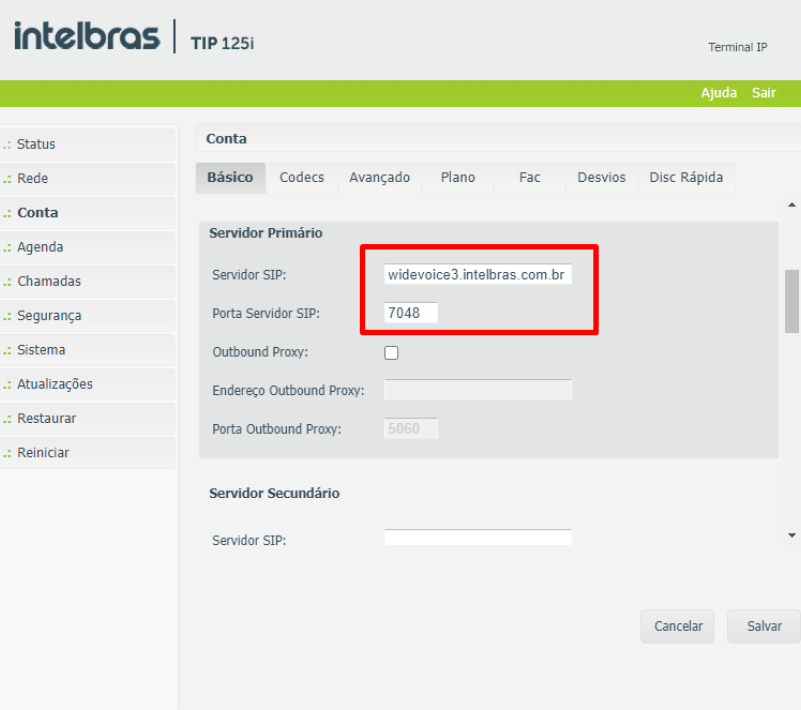801x710 pixels.
Task: Click the Endereço Outbound Proxy field
Action: [478, 390]
